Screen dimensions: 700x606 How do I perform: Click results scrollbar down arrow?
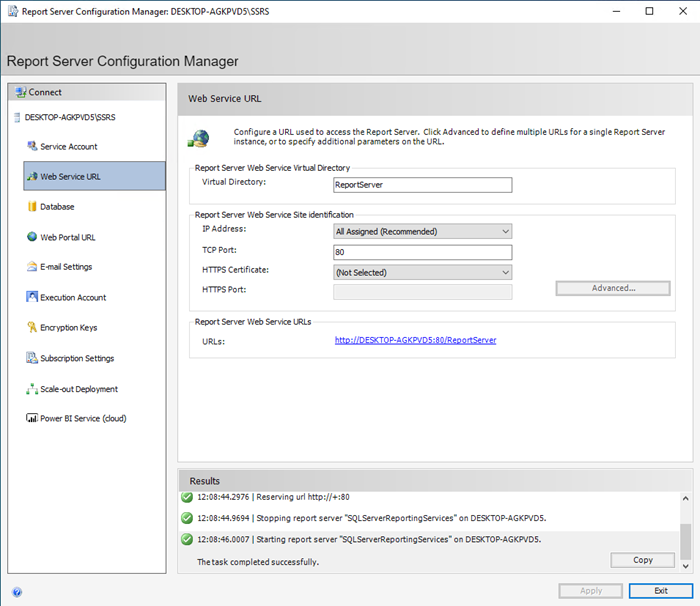[686, 566]
